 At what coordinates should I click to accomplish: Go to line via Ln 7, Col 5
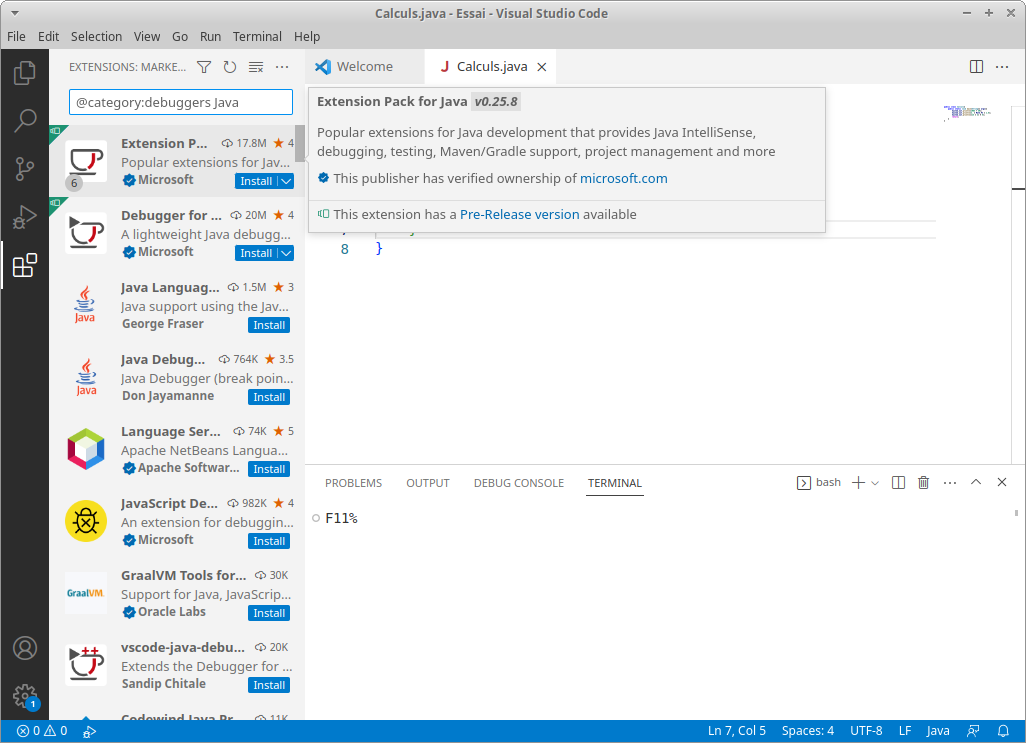[x=737, y=731]
